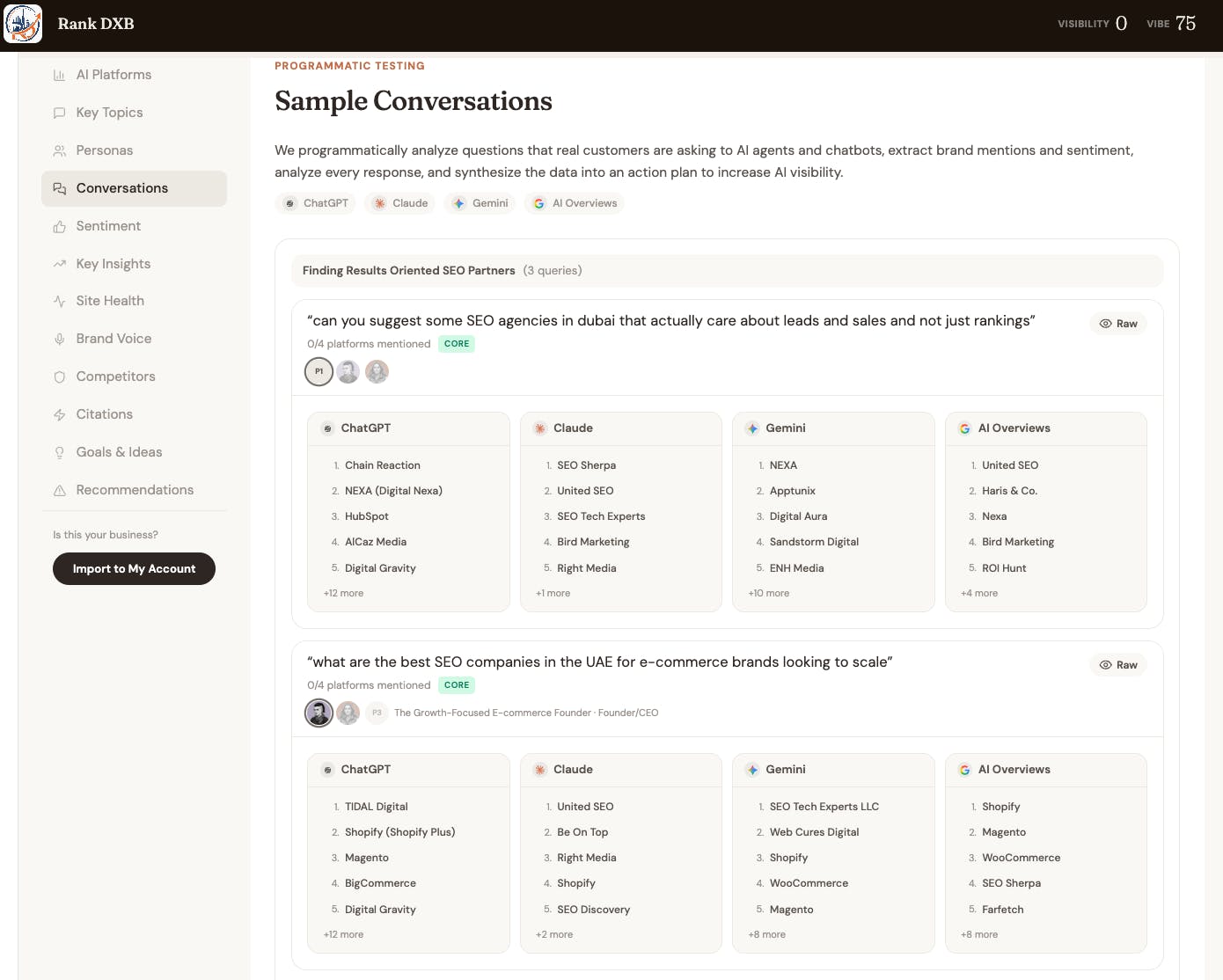Toggle the Gemini platform filter chip
Image resolution: width=1223 pixels, height=980 pixels.
click(480, 203)
